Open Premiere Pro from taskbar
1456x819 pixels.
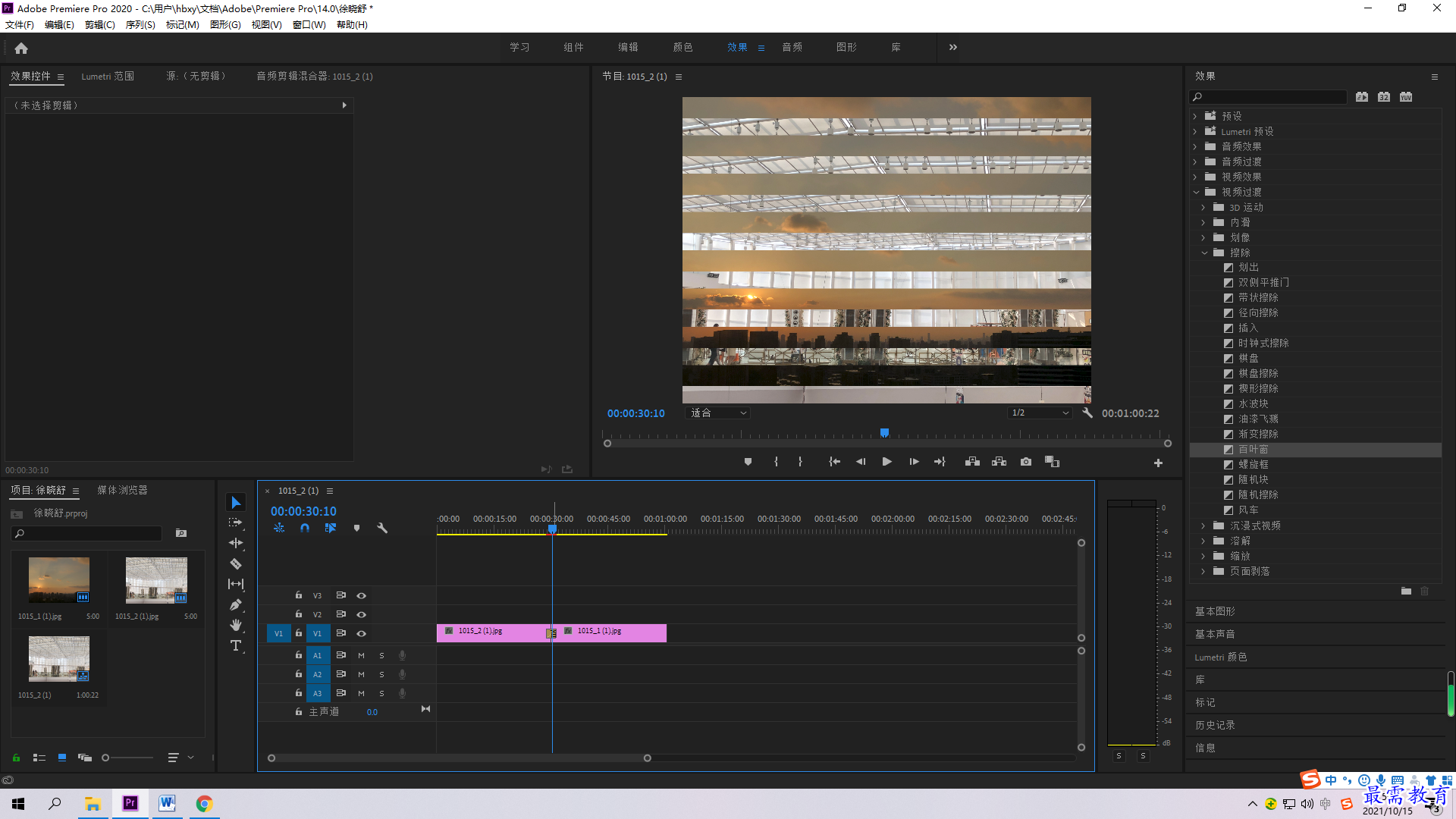pos(130,803)
